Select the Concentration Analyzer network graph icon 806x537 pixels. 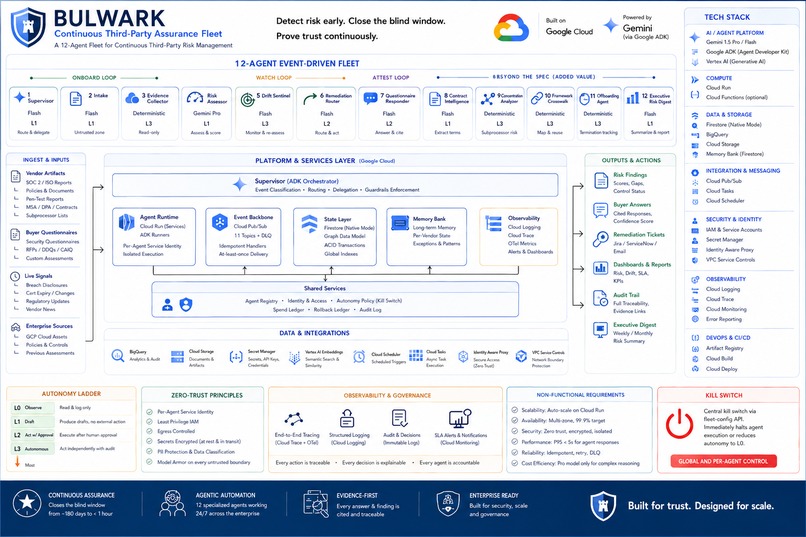click(488, 98)
